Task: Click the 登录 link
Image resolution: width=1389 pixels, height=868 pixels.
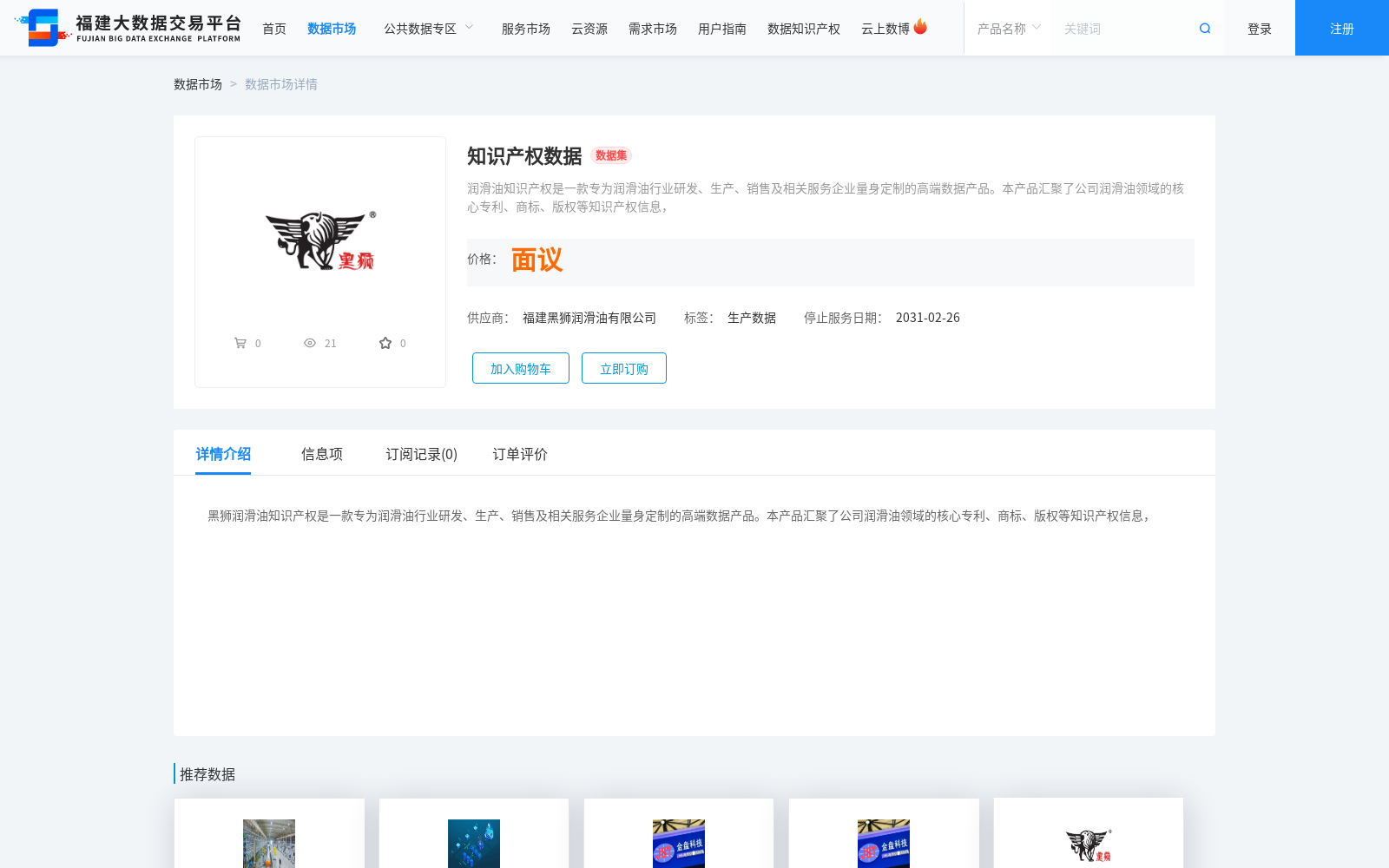Action: [1260, 29]
